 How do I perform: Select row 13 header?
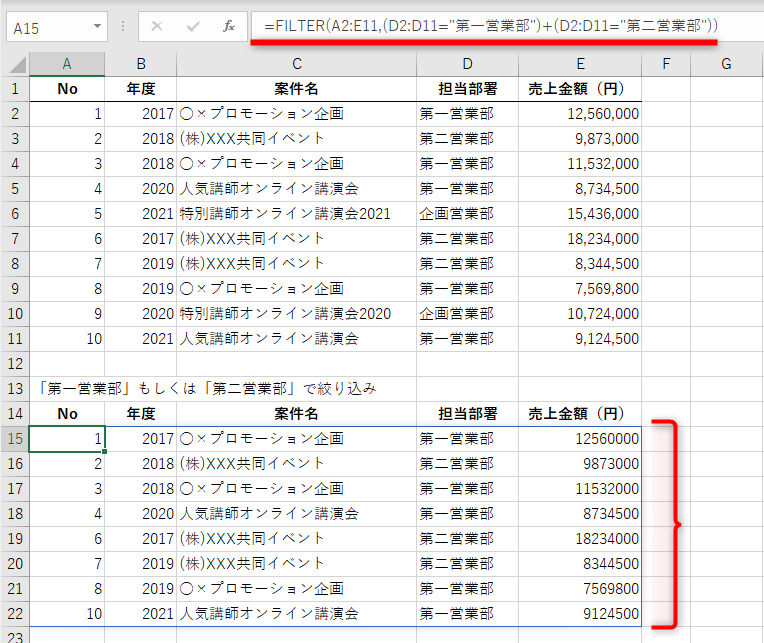[15, 389]
